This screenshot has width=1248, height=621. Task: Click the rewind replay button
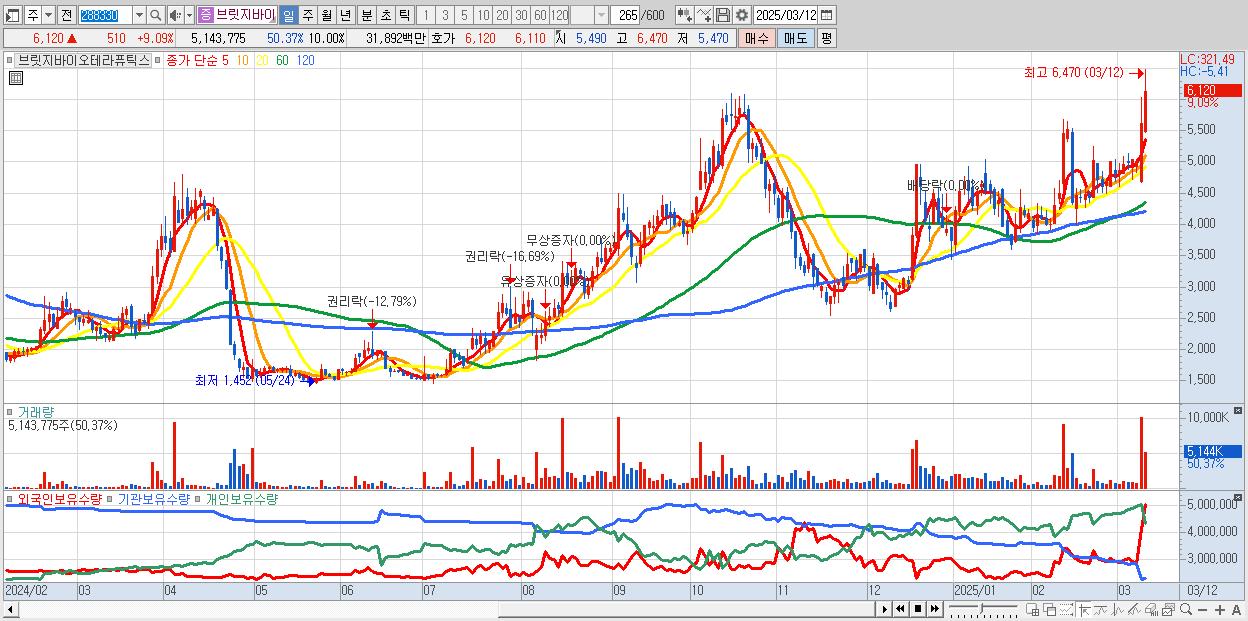900,609
